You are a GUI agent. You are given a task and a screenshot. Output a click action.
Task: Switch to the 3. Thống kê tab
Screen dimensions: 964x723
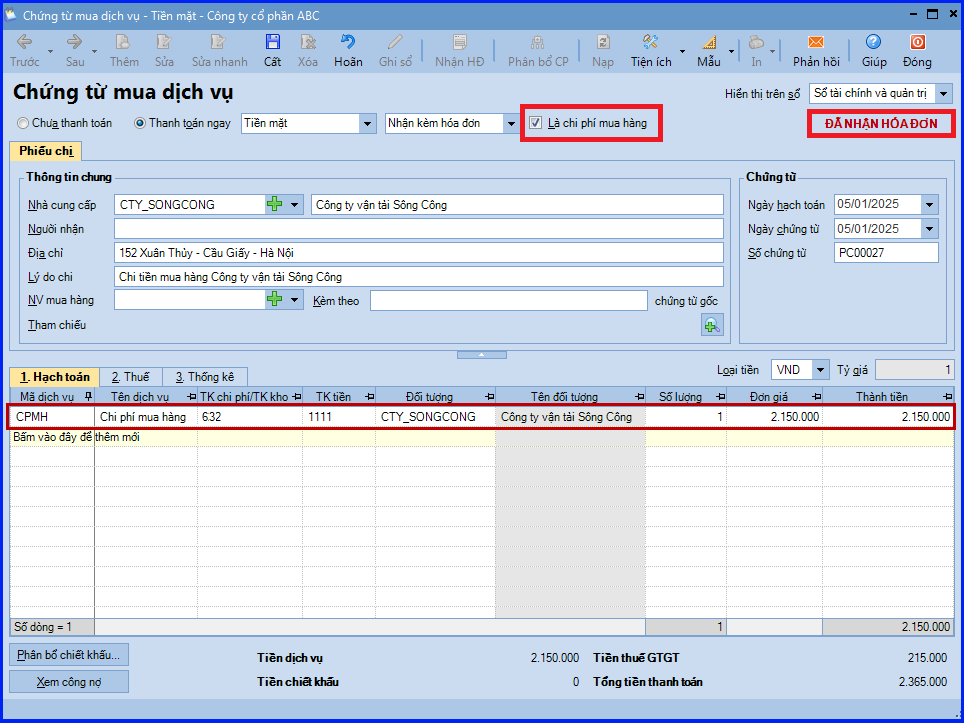[x=205, y=377]
